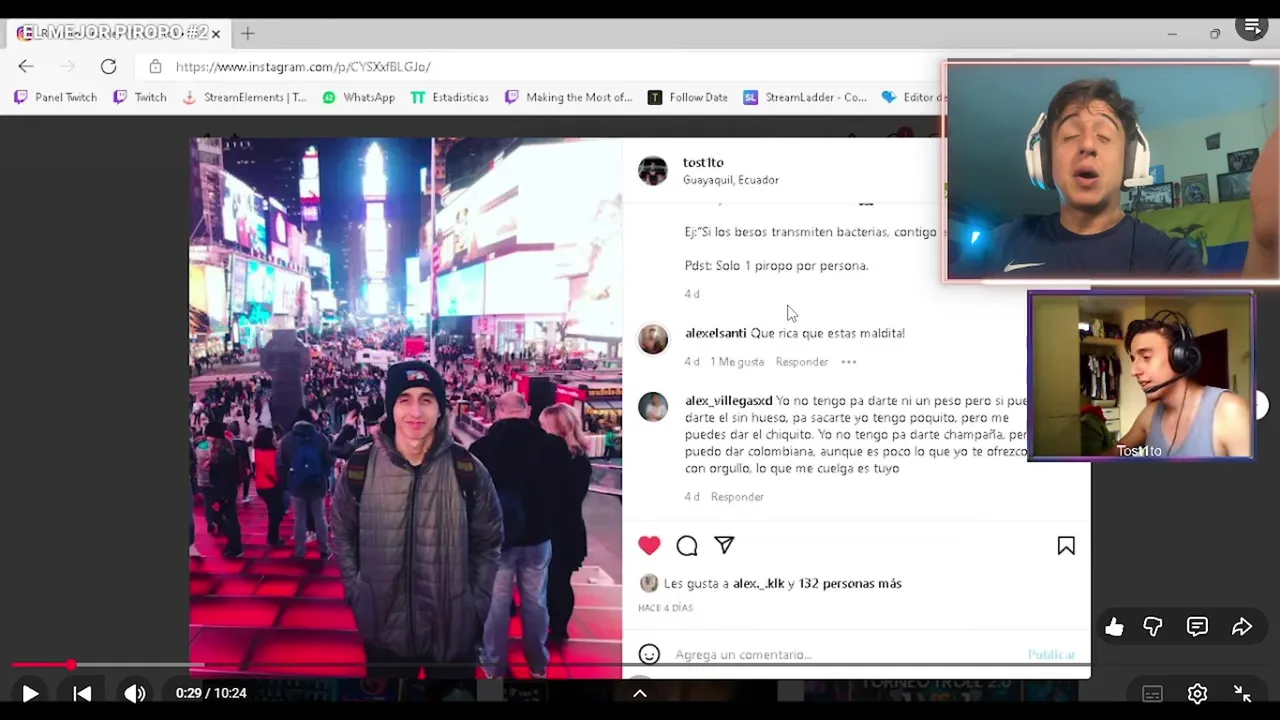Screen dimensions: 1280x720
Task: Open video player settings gear
Action: click(1197, 694)
